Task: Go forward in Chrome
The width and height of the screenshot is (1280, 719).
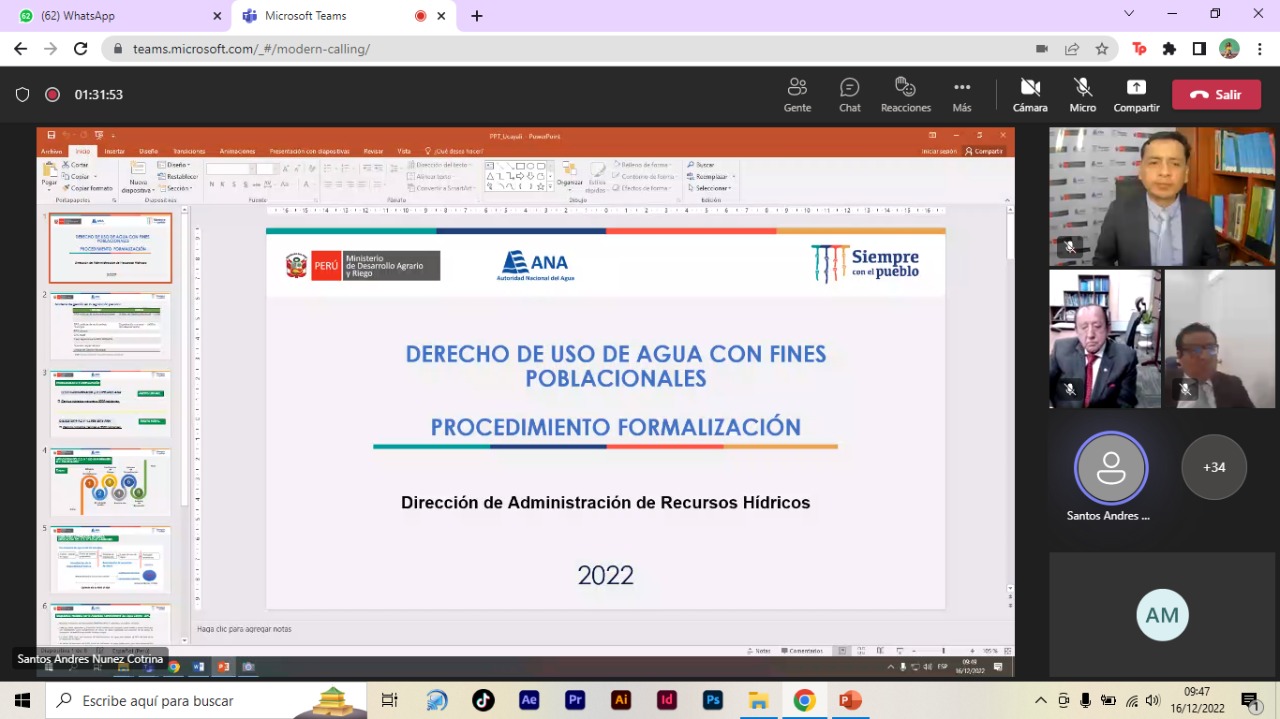Action: [x=51, y=49]
